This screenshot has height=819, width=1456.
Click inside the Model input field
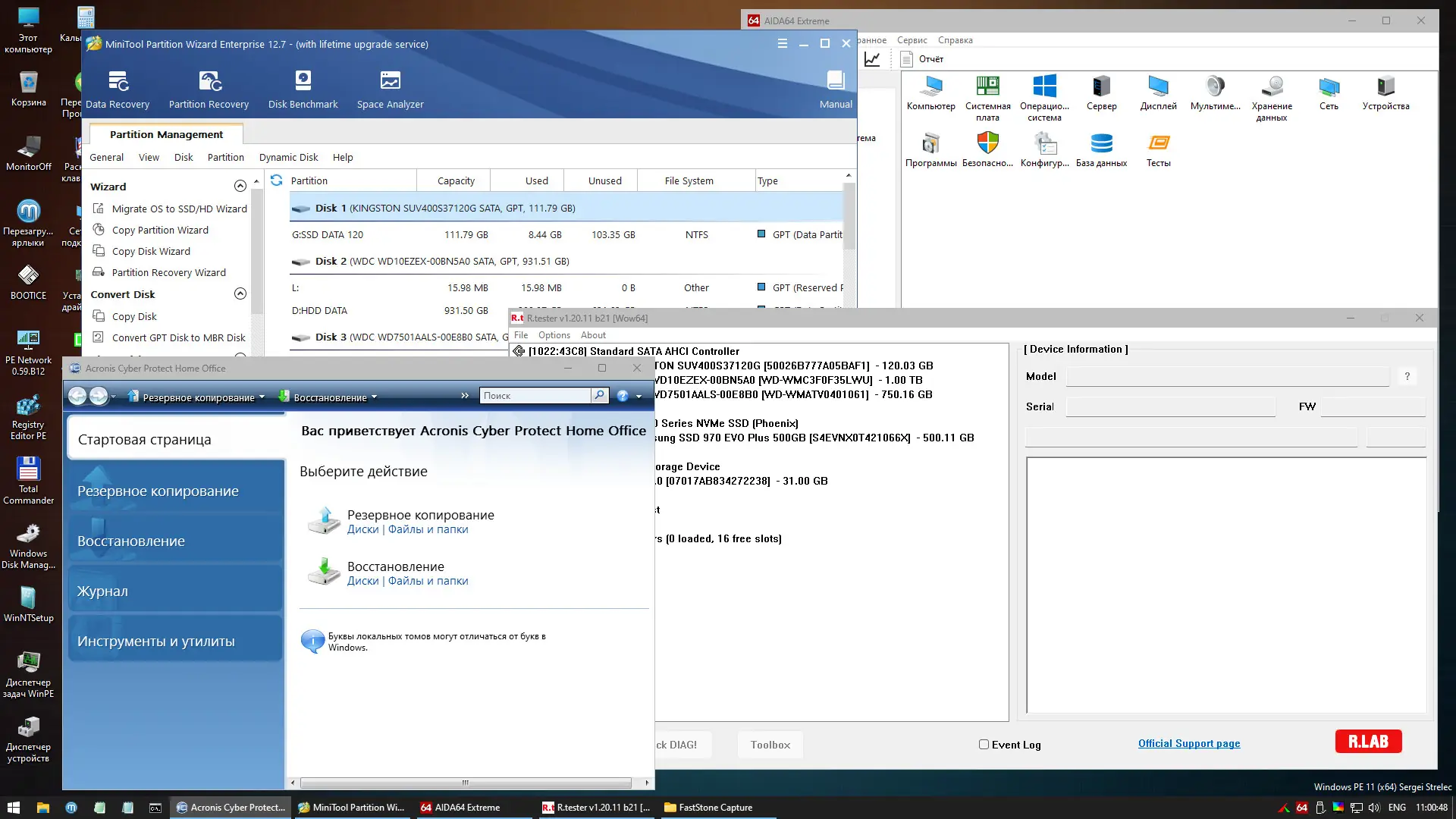[x=1225, y=376]
